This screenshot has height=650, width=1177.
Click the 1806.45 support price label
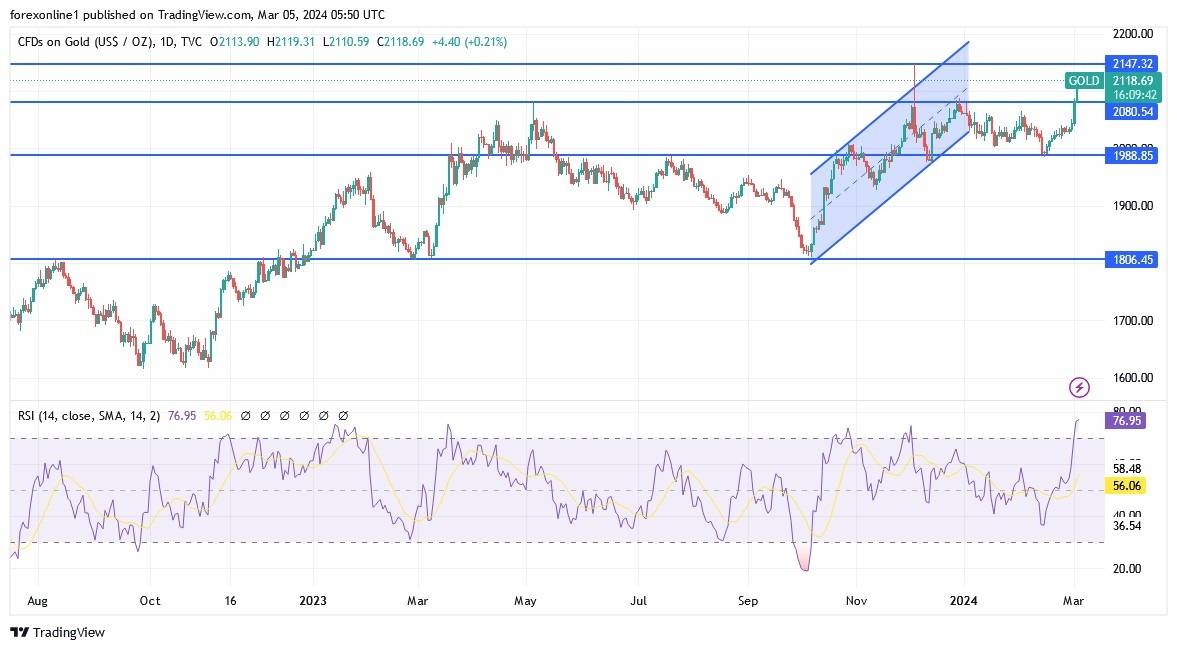pyautogui.click(x=1131, y=259)
